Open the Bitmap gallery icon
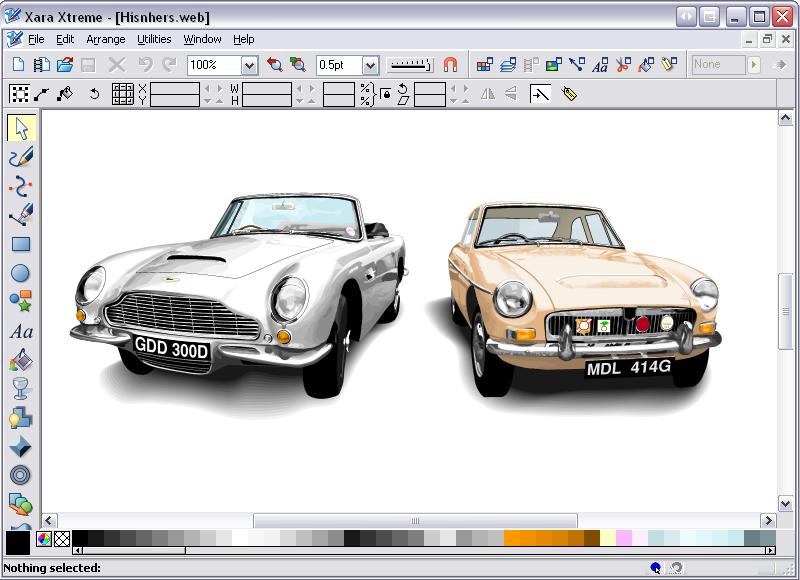800x580 pixels. tap(553, 65)
